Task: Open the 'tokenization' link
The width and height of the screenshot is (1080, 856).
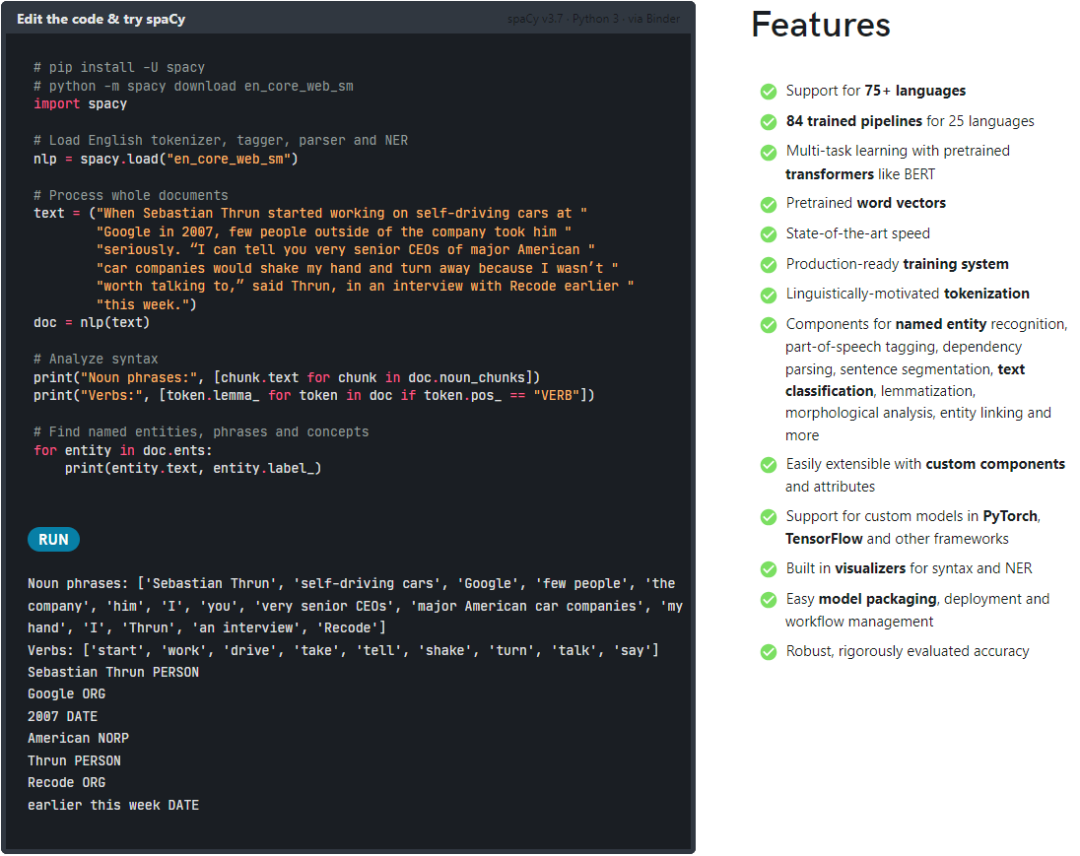Action: point(986,294)
